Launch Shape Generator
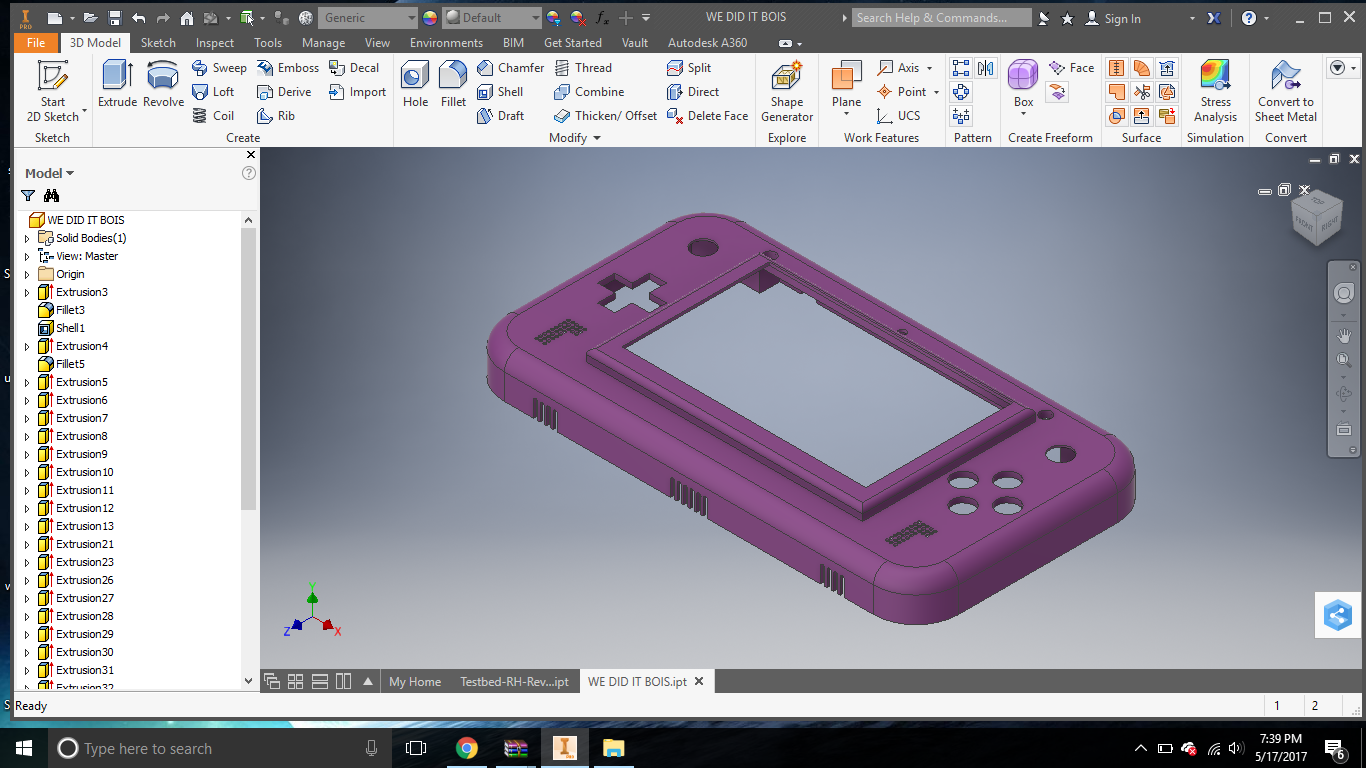 [787, 91]
